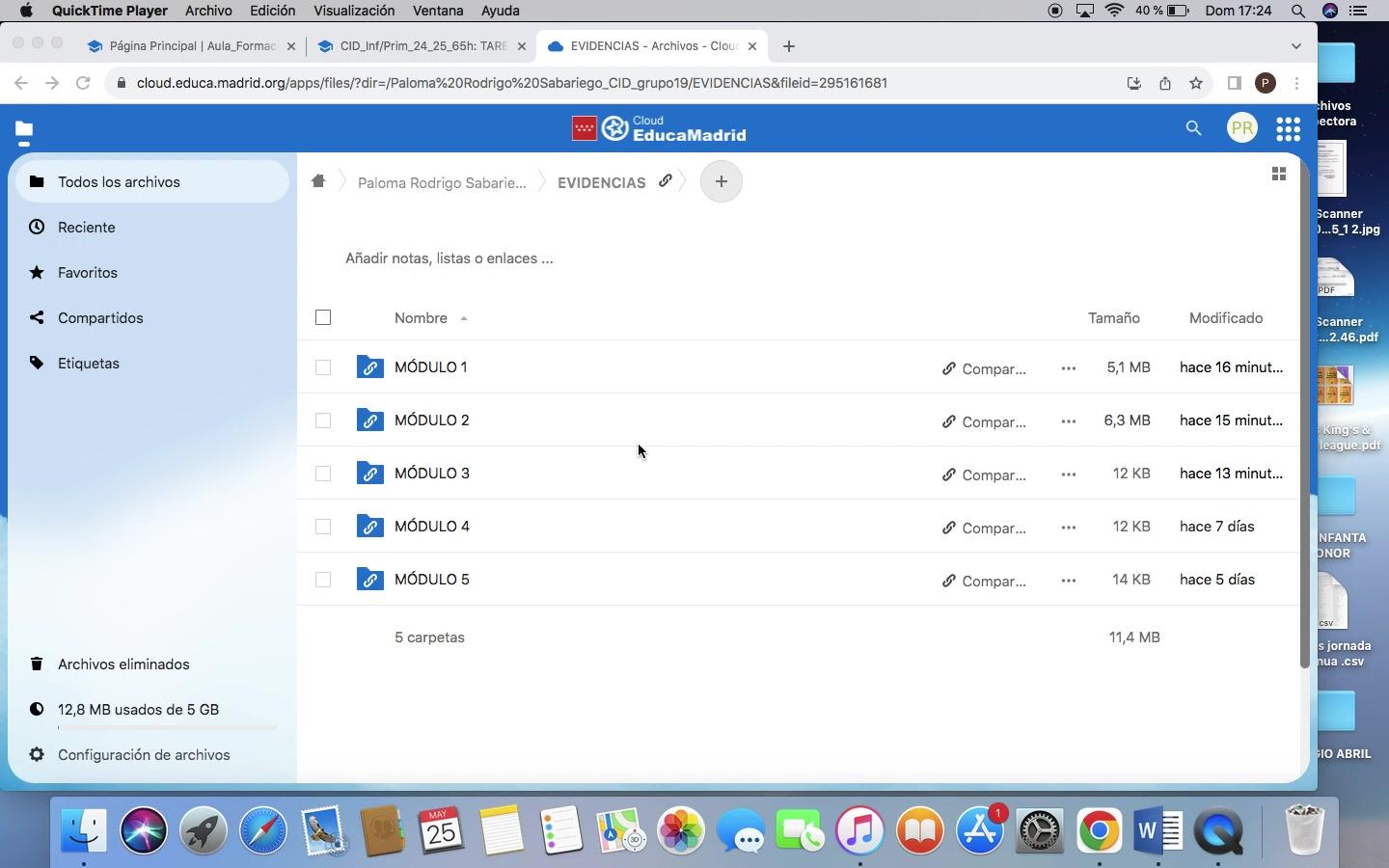Open the PR user avatar menu
This screenshot has width=1389, height=868.
coord(1242,128)
